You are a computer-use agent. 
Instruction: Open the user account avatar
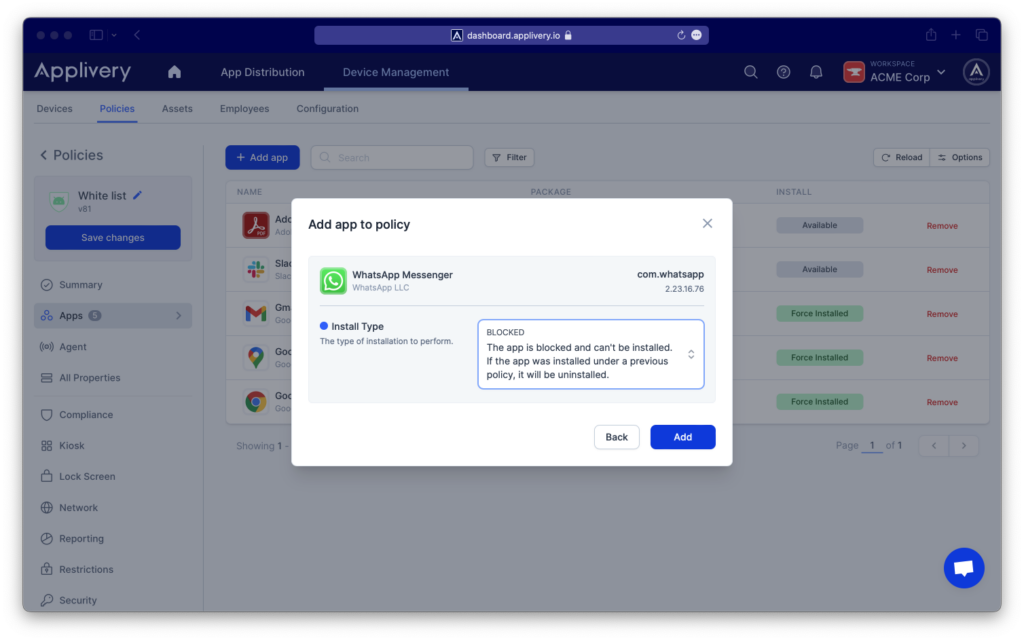[x=976, y=72]
